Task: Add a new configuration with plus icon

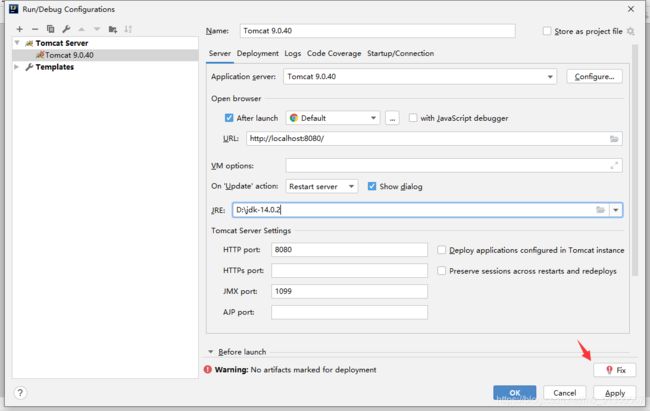Action: (x=19, y=29)
